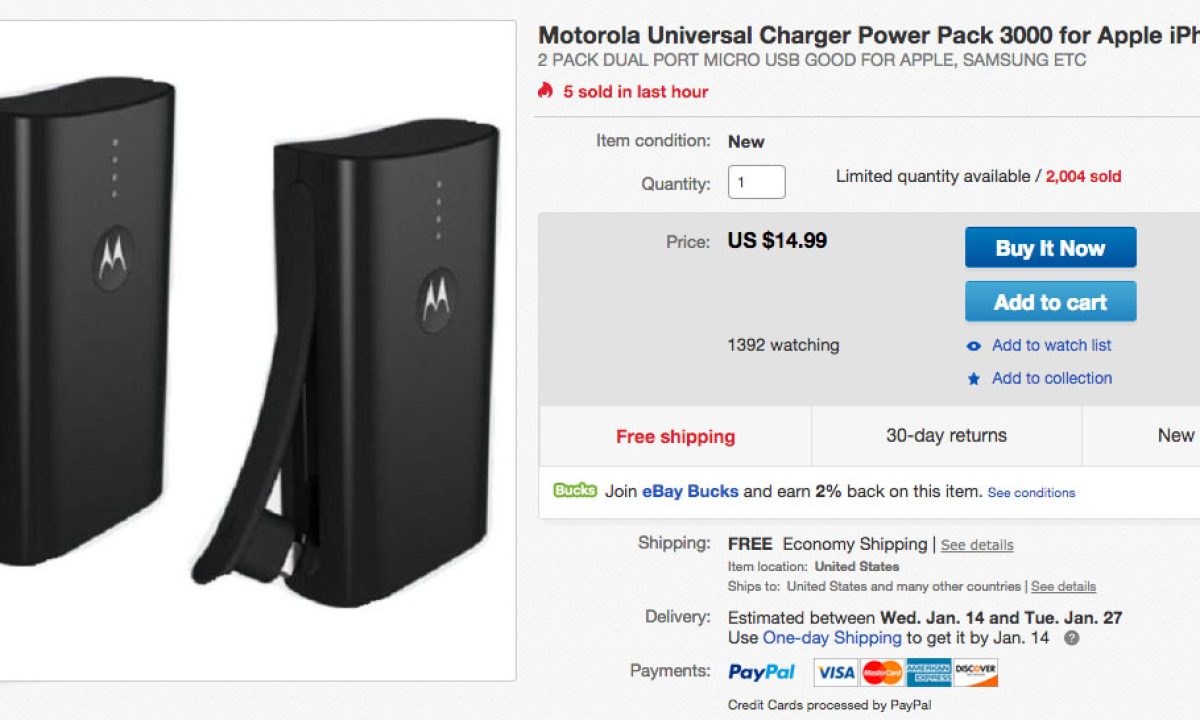Open the Add to collection link
The image size is (1200, 720).
pyautogui.click(x=1051, y=379)
